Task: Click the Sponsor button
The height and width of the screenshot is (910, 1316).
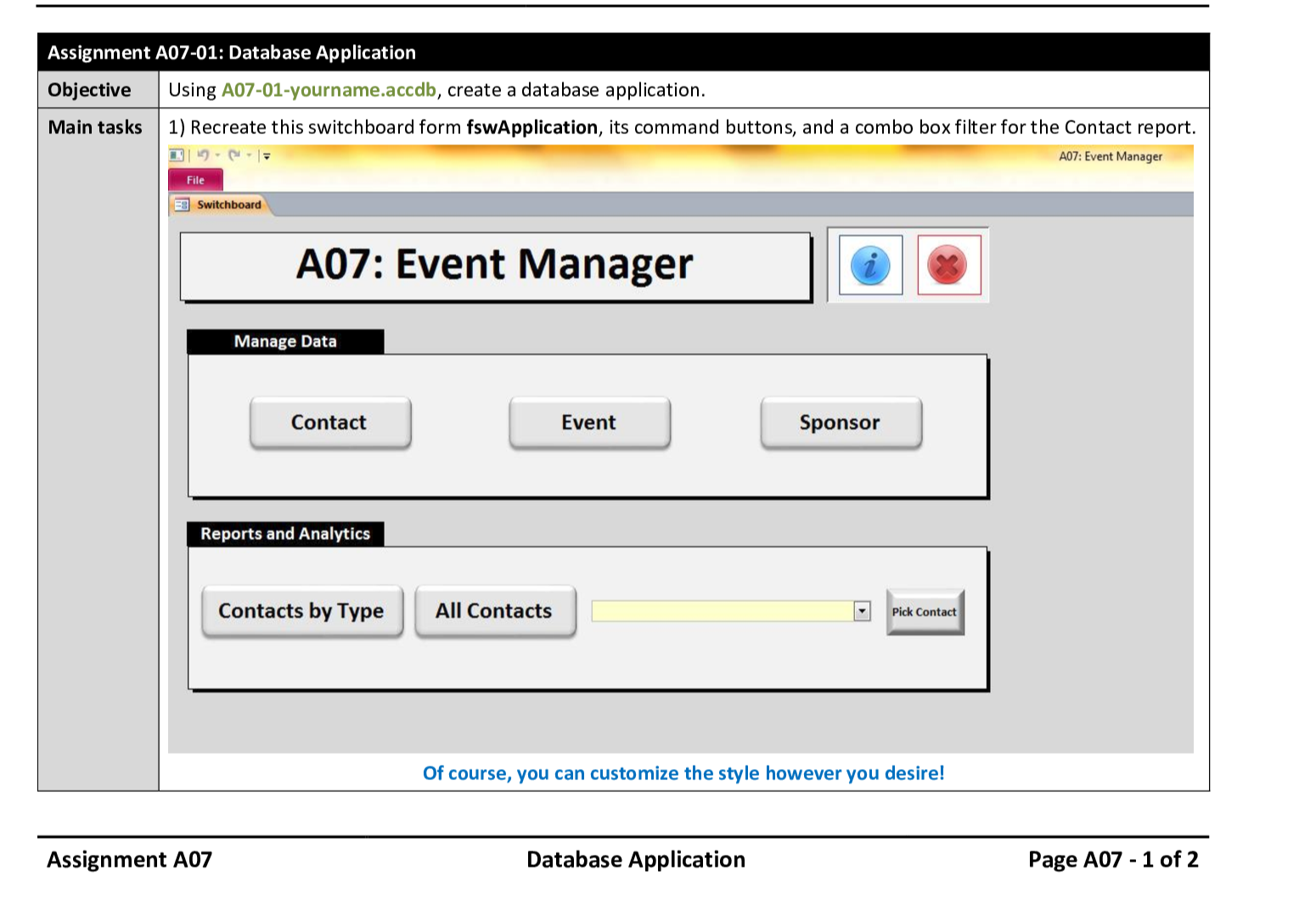Action: (x=841, y=422)
